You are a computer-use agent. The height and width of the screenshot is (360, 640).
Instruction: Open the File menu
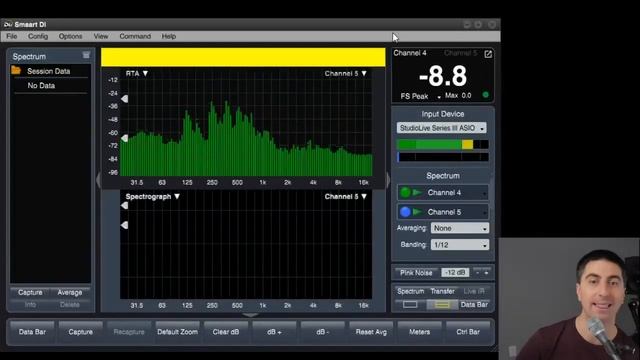[x=12, y=36]
